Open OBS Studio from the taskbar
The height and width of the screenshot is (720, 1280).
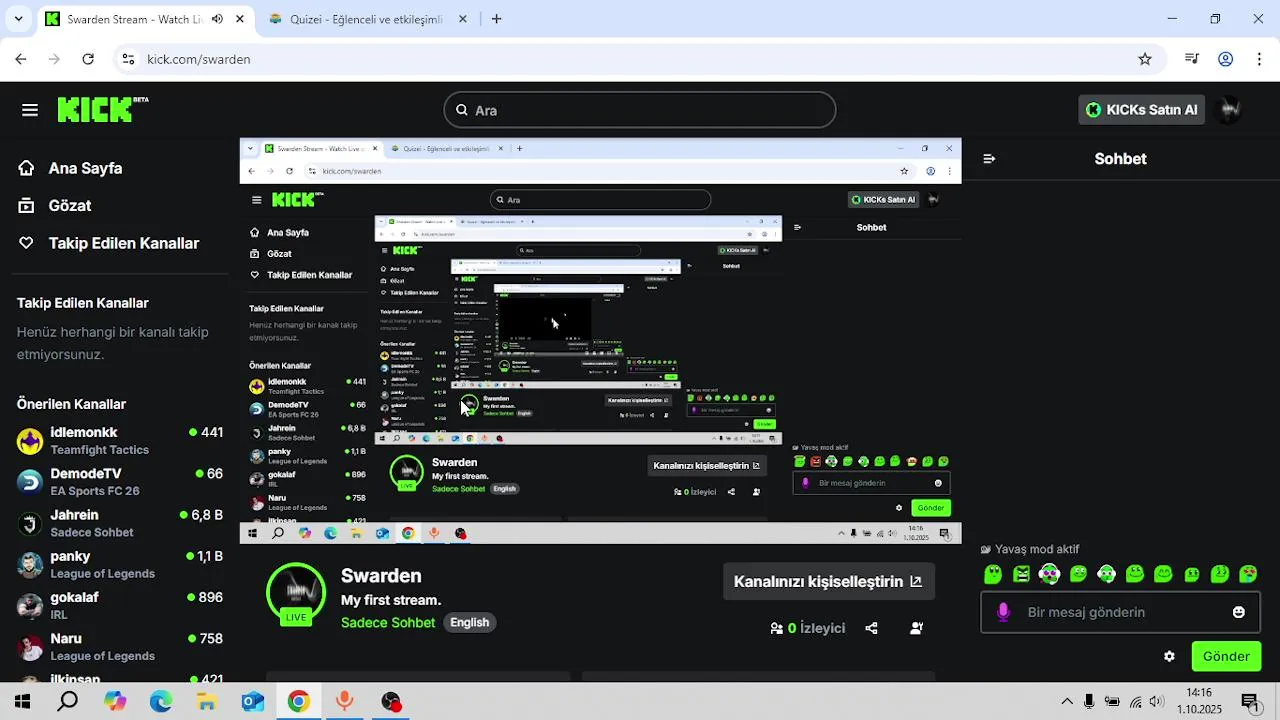click(391, 702)
